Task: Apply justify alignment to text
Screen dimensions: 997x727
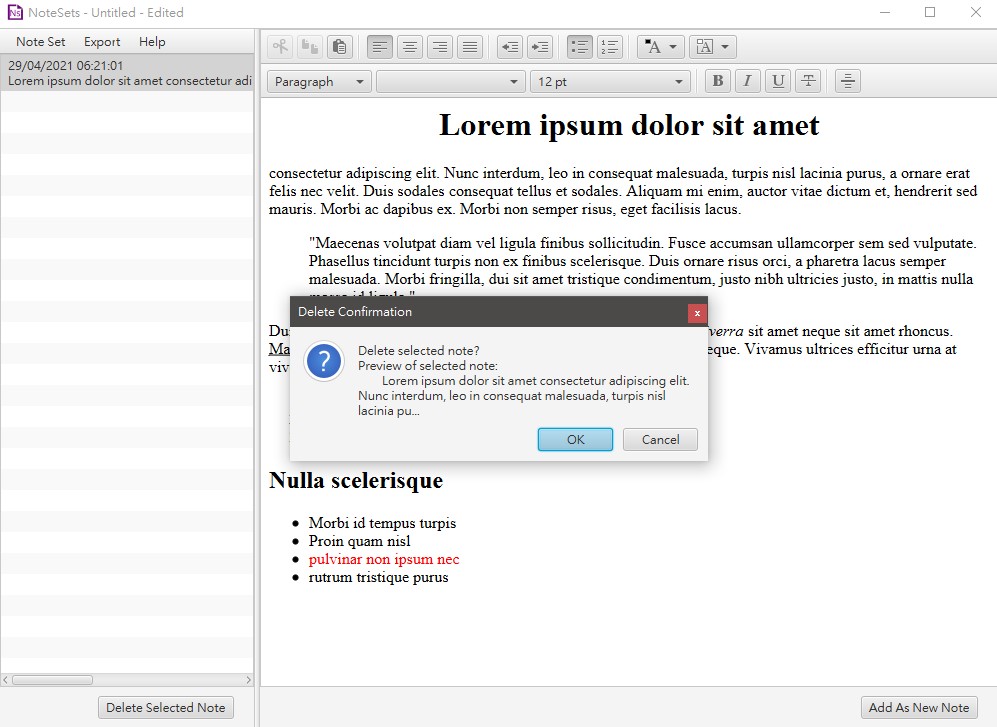Action: [469, 47]
